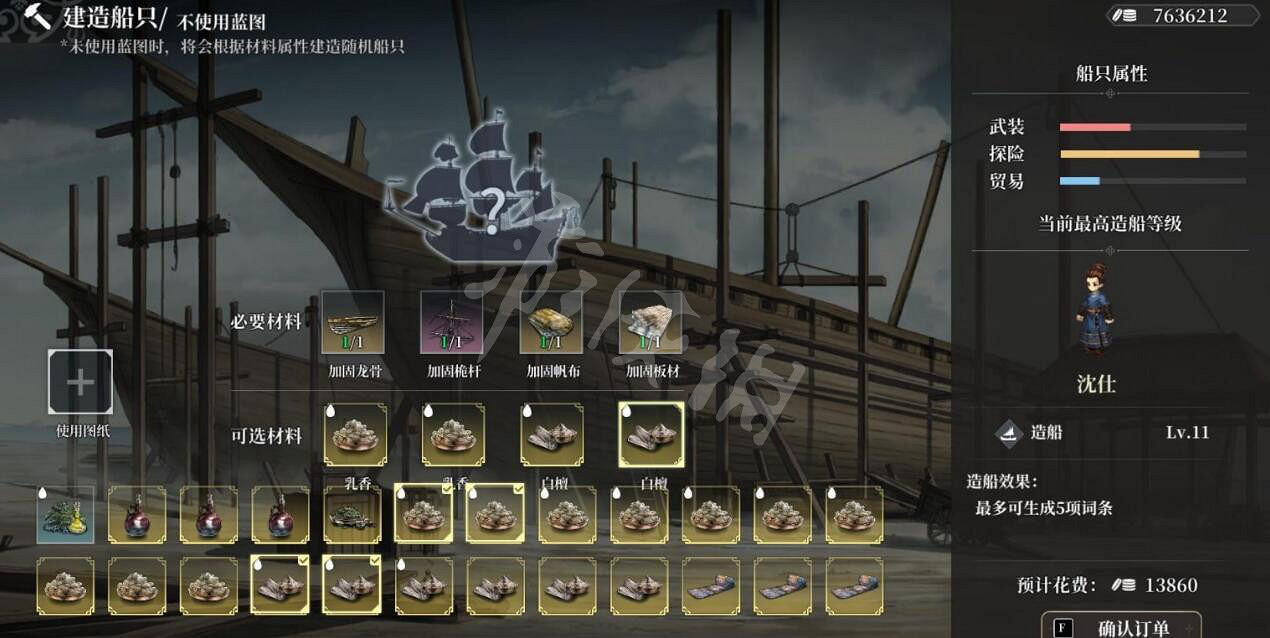This screenshot has width=1270, height=638.
Task: Click the 探险 attribute bar
Action: pos(1152,154)
